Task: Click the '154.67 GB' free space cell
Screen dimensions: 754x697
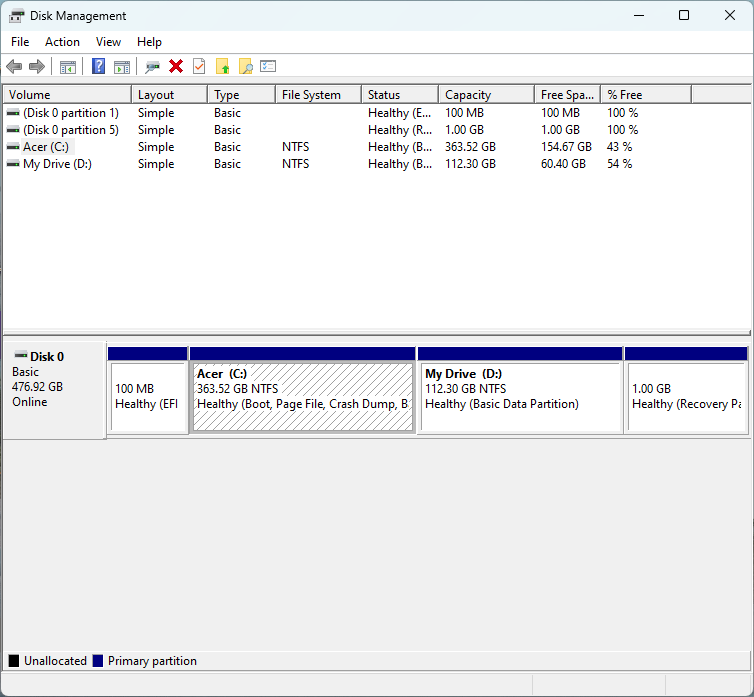Action: click(566, 147)
